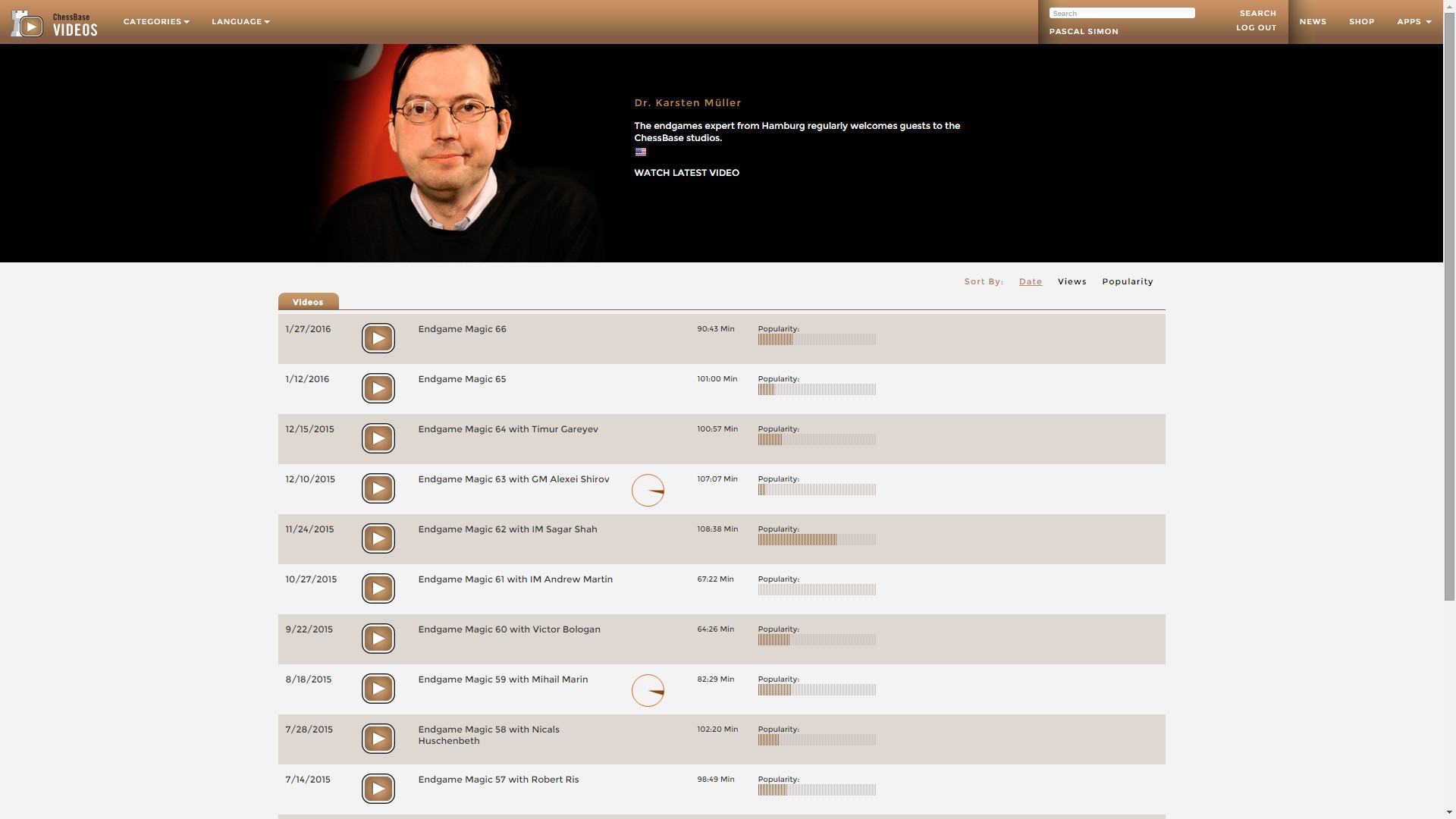Screen dimensions: 1456x819
Task: Play Endgame Magic 65 via play icon
Action: coord(378,388)
